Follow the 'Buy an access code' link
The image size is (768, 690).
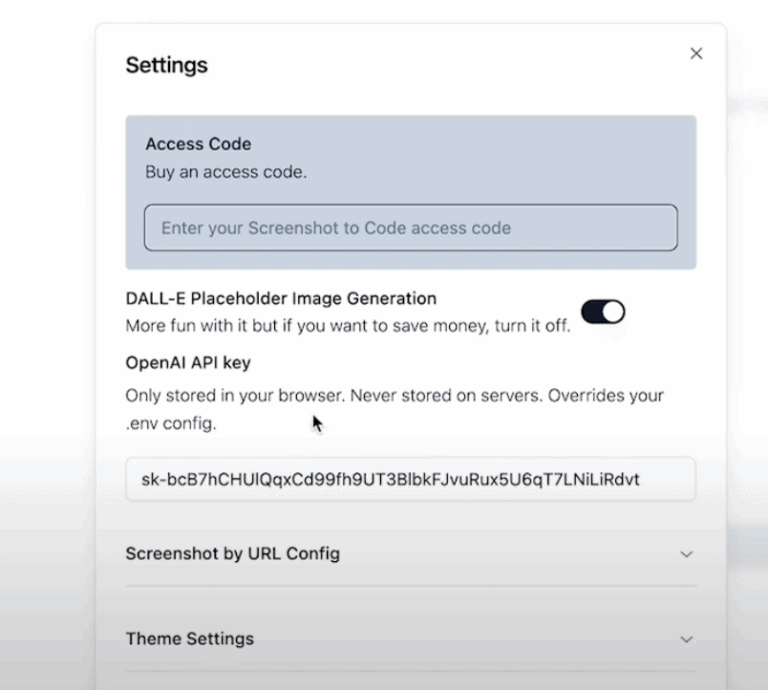[225, 172]
